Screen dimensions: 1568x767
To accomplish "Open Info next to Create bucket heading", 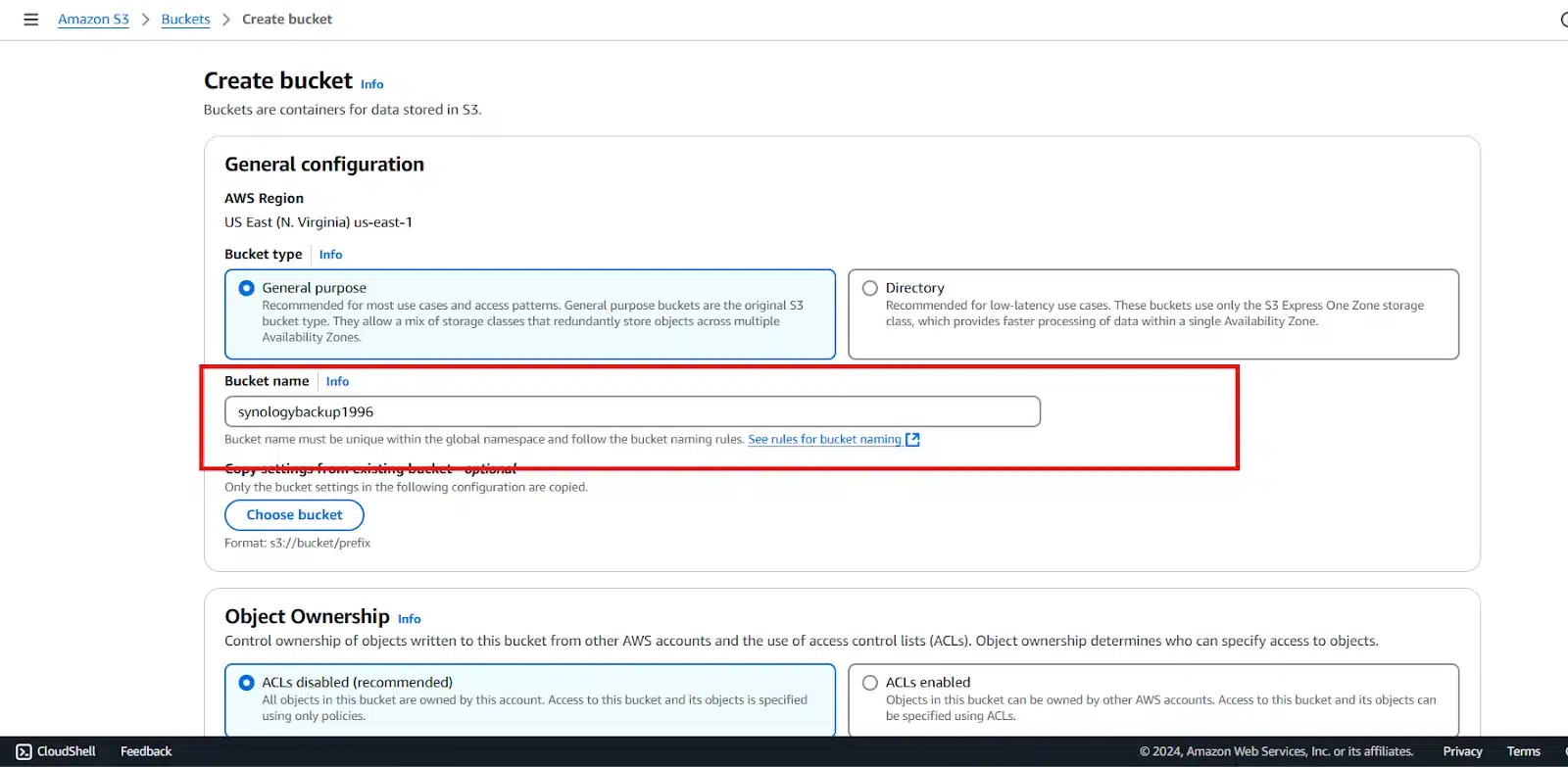I will click(371, 84).
